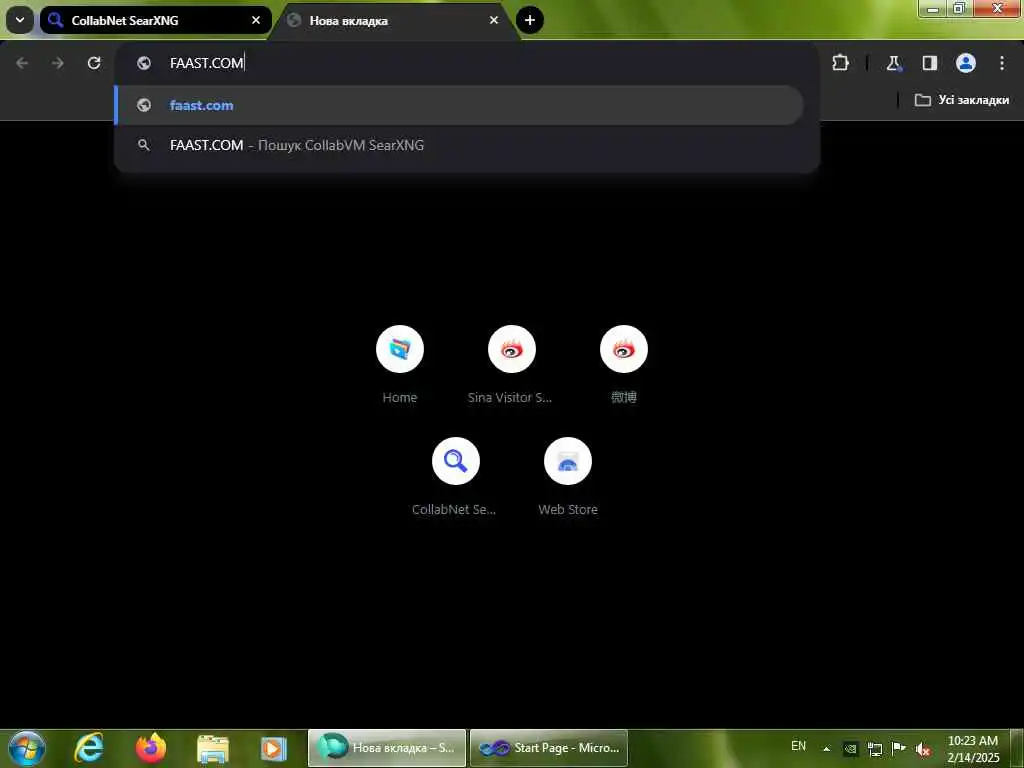
Task: Open the Action Center flag icon
Action: (x=899, y=748)
